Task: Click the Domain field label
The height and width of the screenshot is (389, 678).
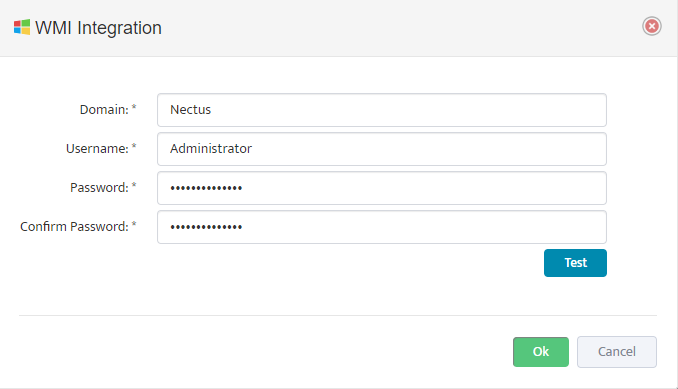Action: coord(104,110)
